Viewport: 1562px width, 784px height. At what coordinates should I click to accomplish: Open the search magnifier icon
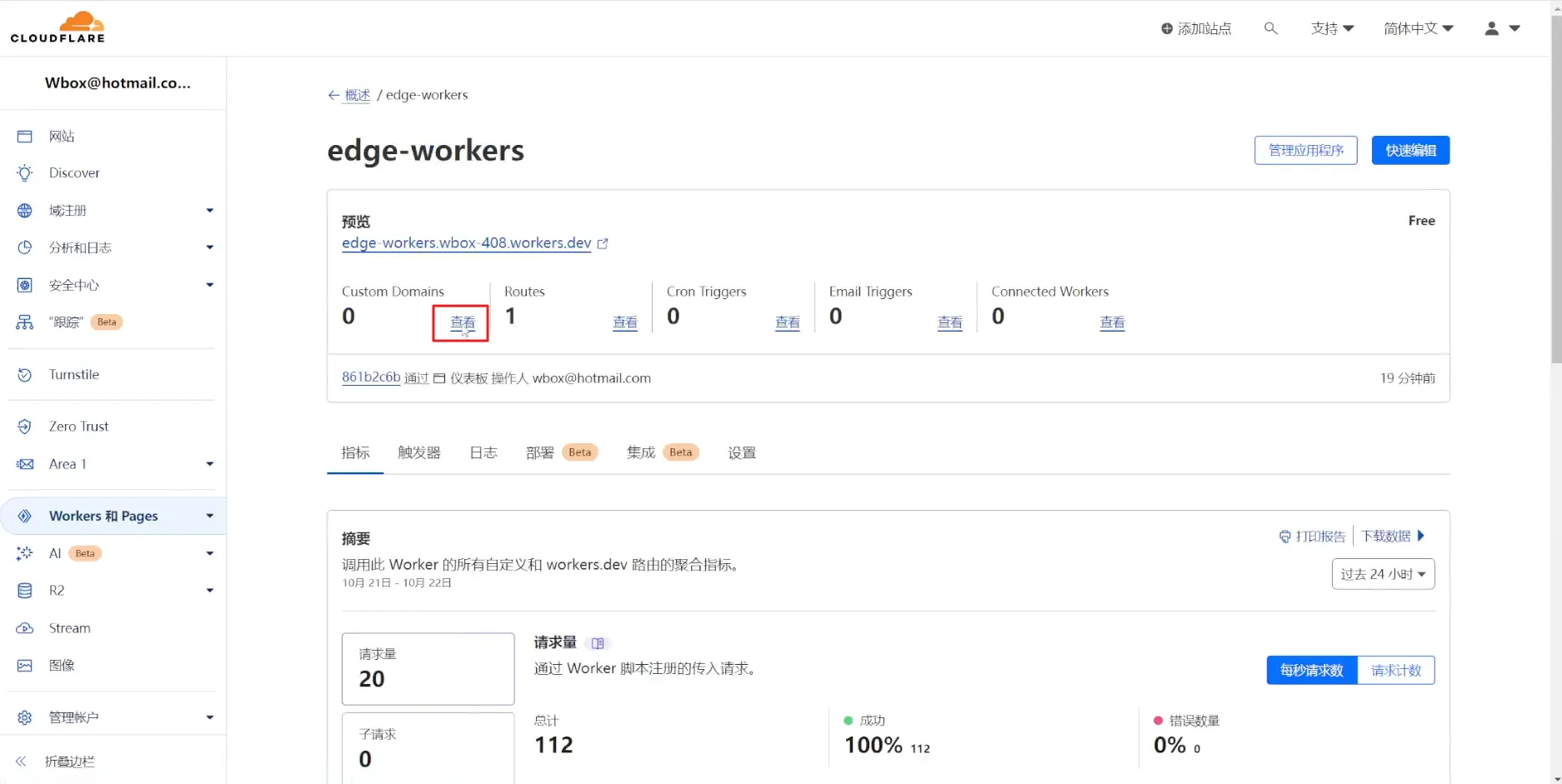(1270, 28)
